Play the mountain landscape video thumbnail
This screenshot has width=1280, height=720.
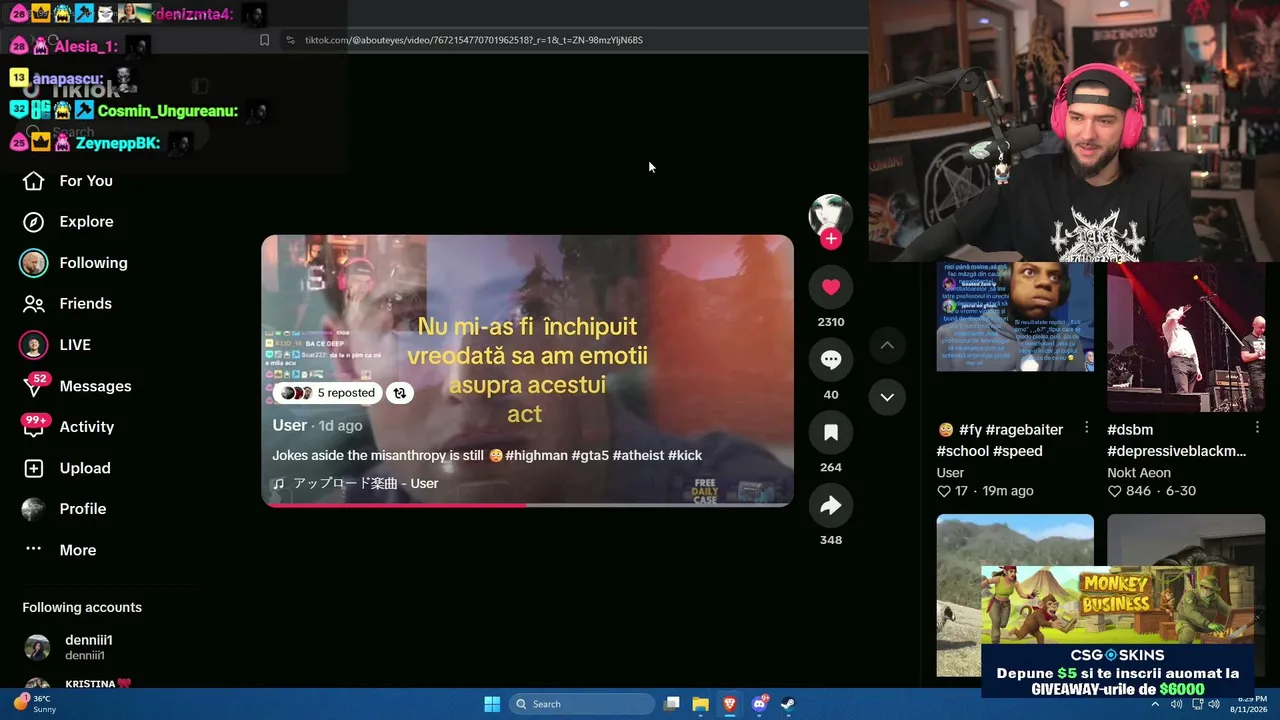coord(1015,595)
